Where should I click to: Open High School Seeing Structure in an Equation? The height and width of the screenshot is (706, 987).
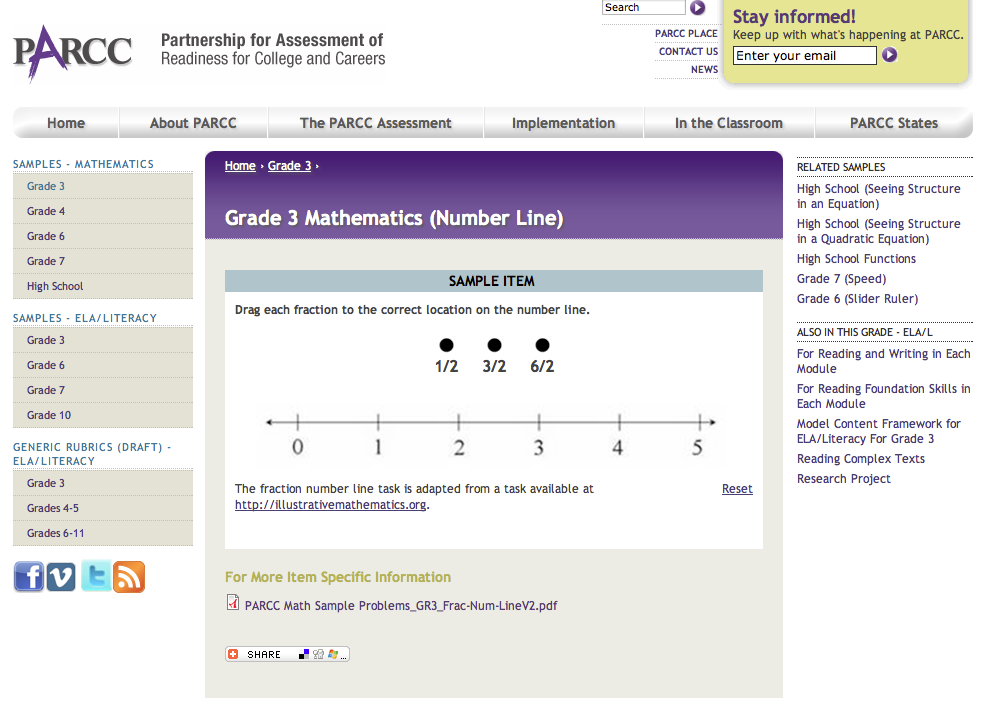click(879, 196)
